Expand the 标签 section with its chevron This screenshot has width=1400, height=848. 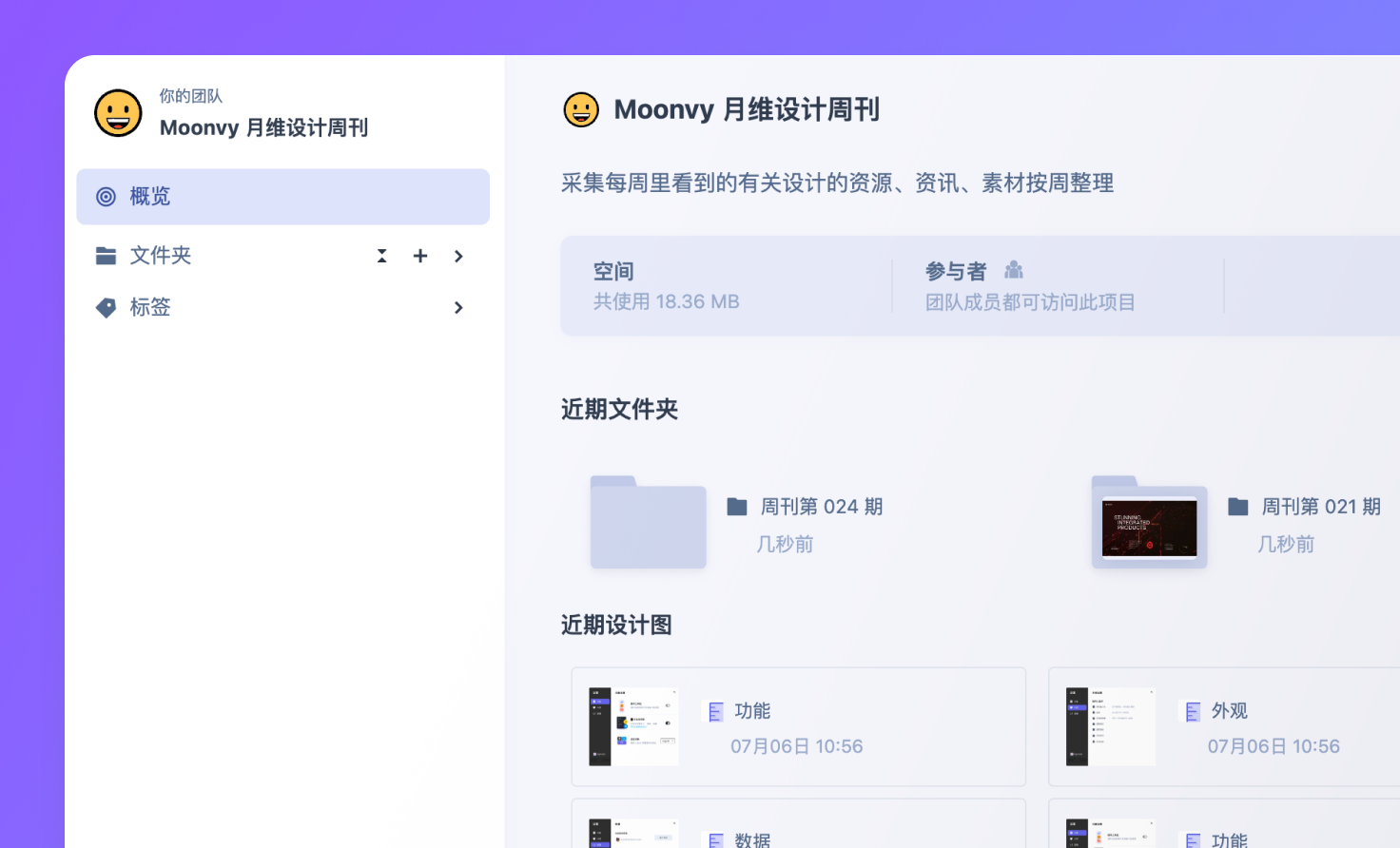(458, 307)
